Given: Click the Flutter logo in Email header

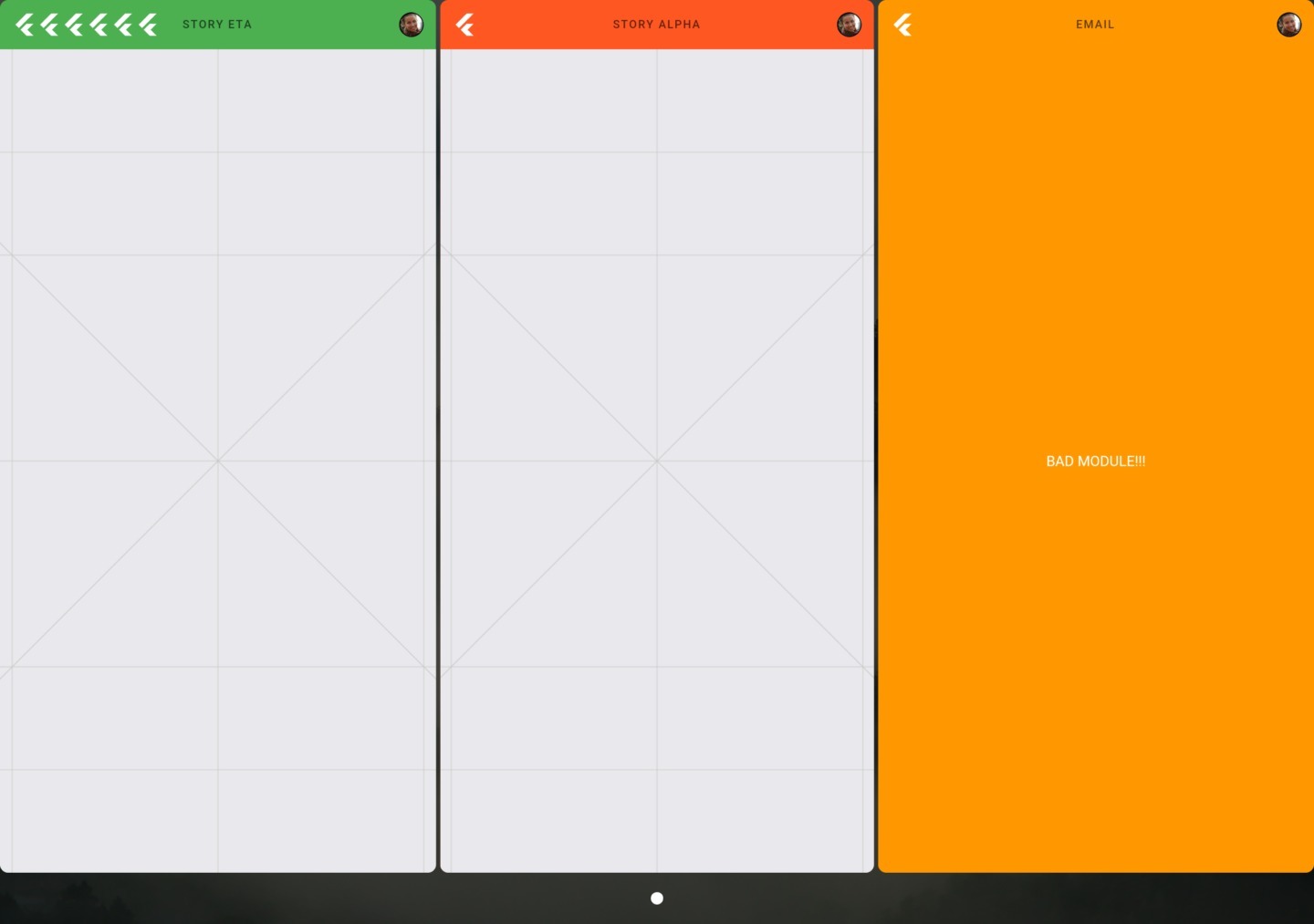Looking at the screenshot, I should (903, 25).
